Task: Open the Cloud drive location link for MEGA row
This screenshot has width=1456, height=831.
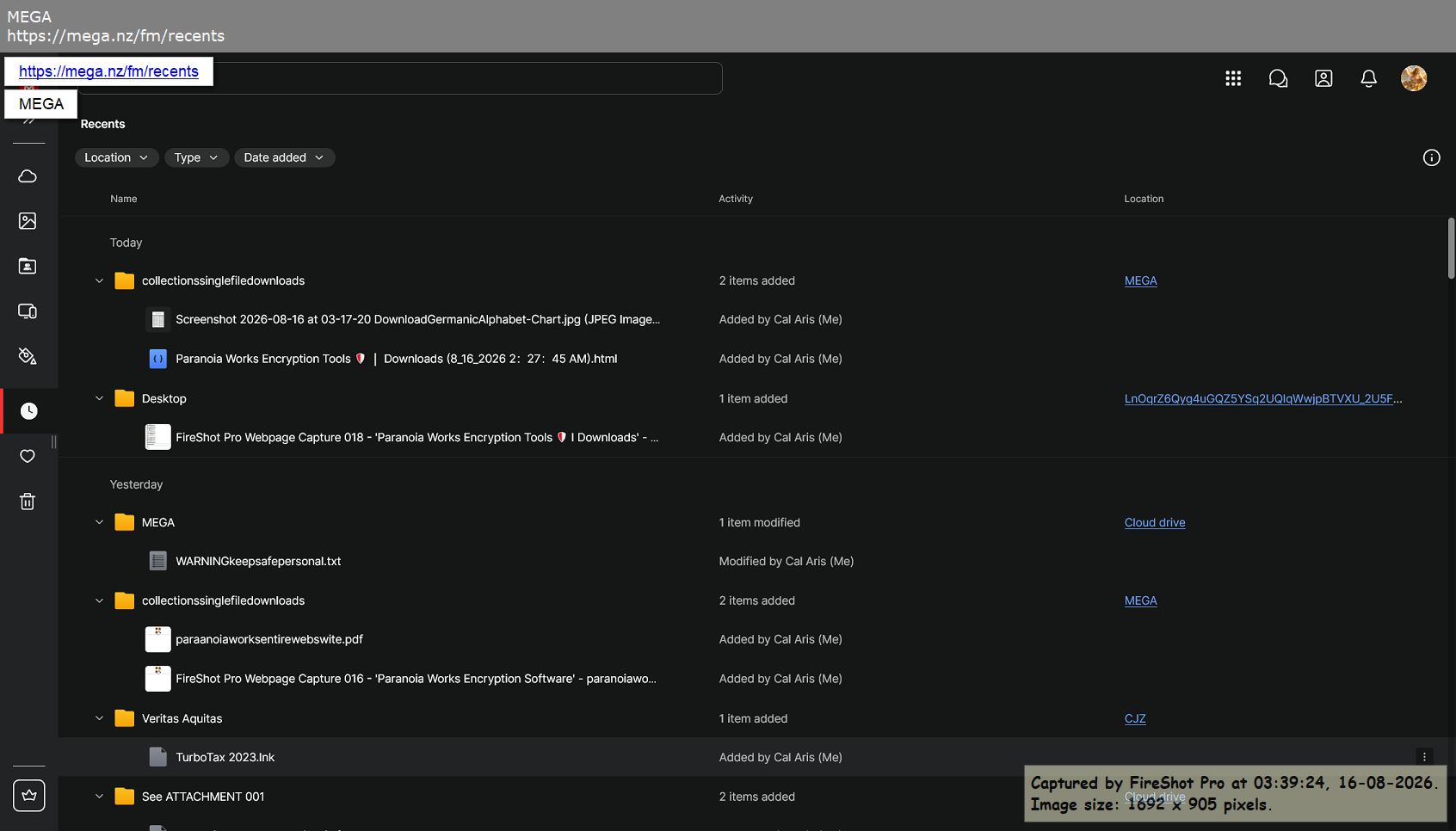Action: coord(1154,522)
